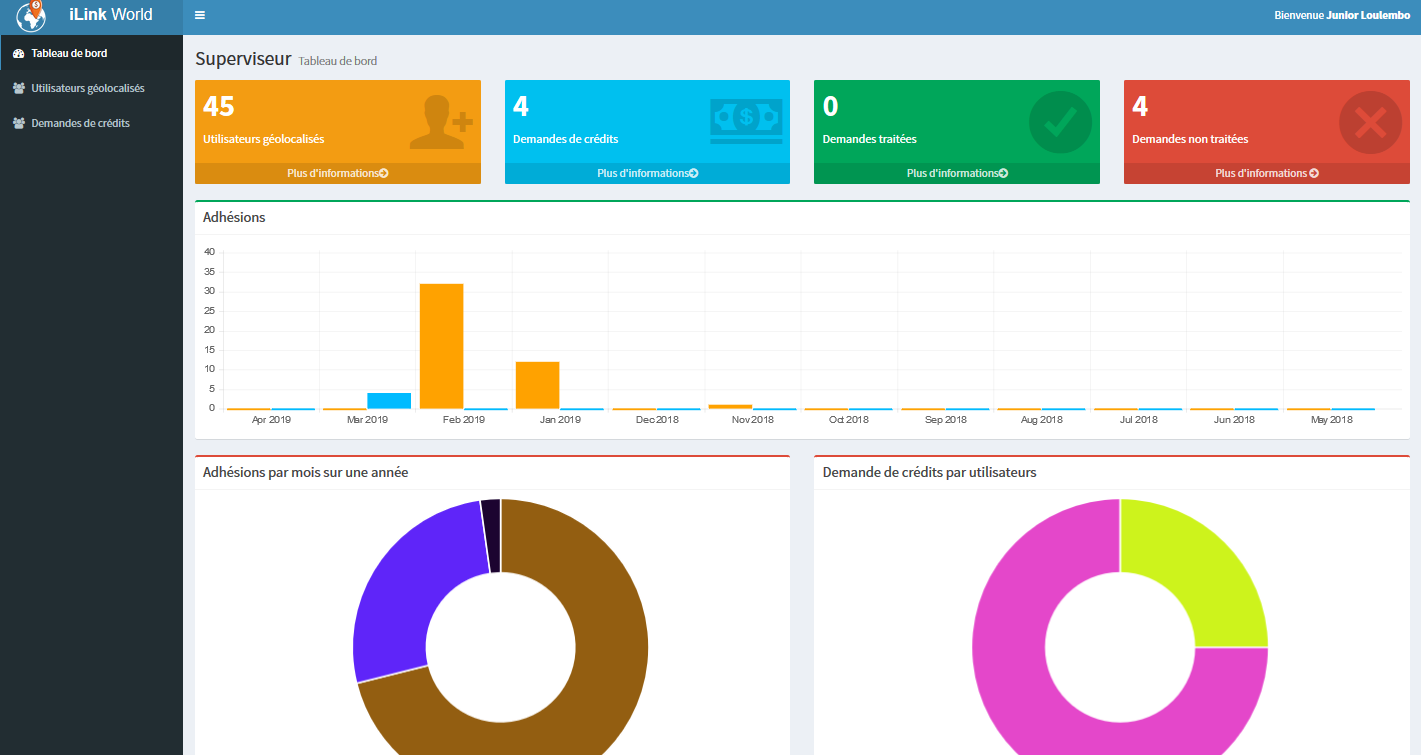Select Demandes de crédits sidebar item

point(80,123)
